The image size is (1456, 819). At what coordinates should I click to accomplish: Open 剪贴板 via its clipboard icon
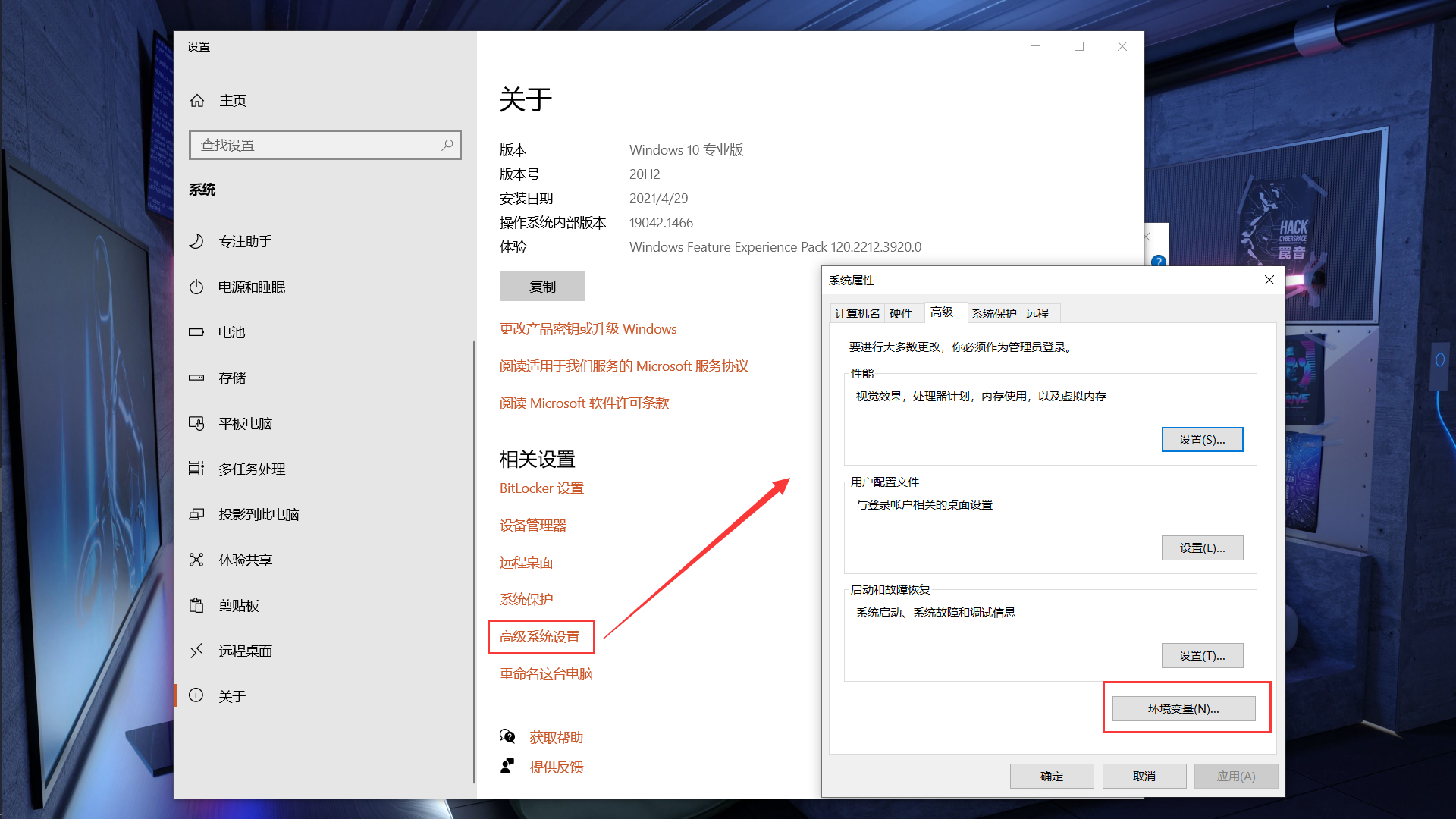pyautogui.click(x=196, y=605)
